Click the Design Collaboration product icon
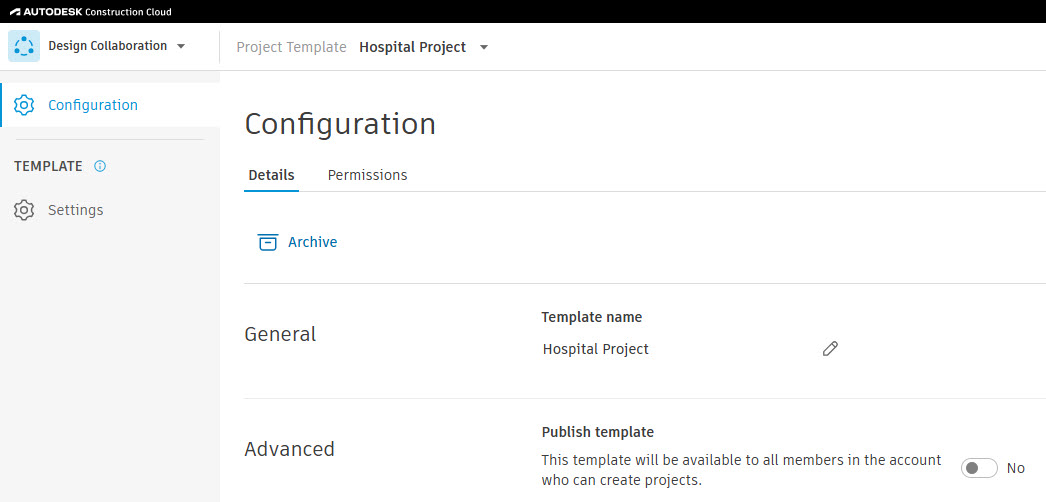This screenshot has height=502, width=1046. pos(24,46)
